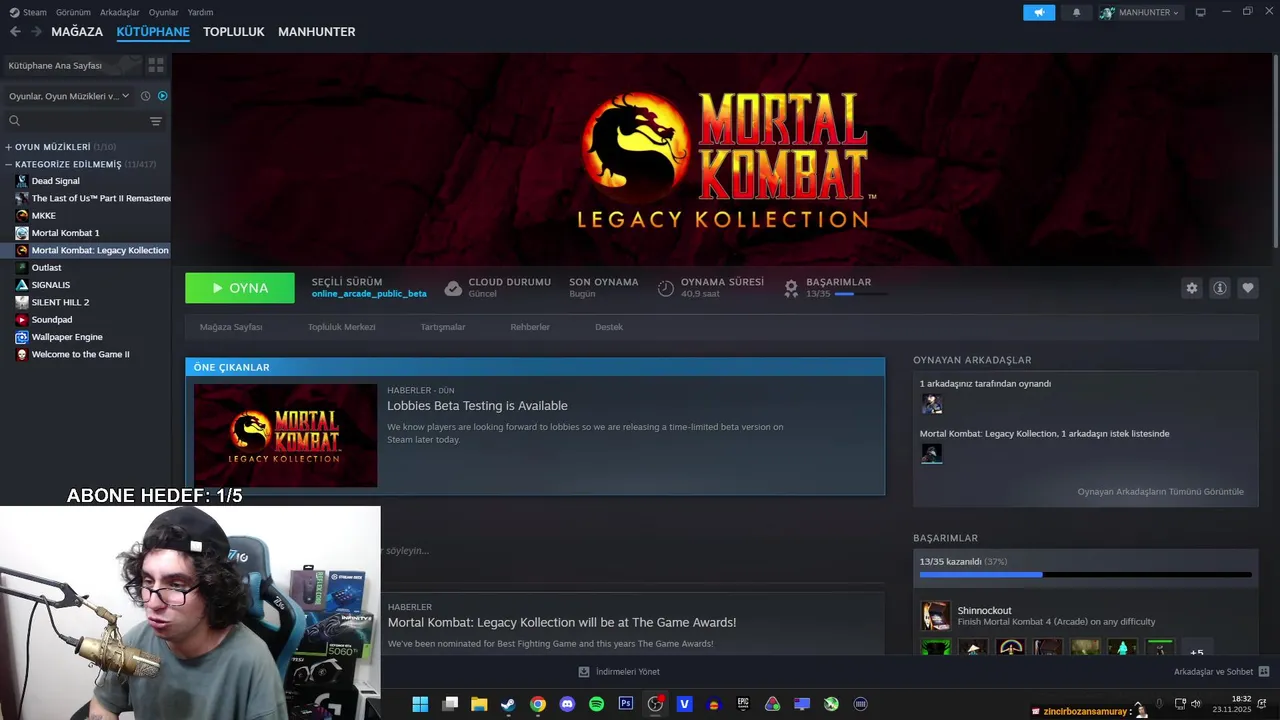Open the announcements megaphone button
The image size is (1280, 720).
pos(1039,12)
